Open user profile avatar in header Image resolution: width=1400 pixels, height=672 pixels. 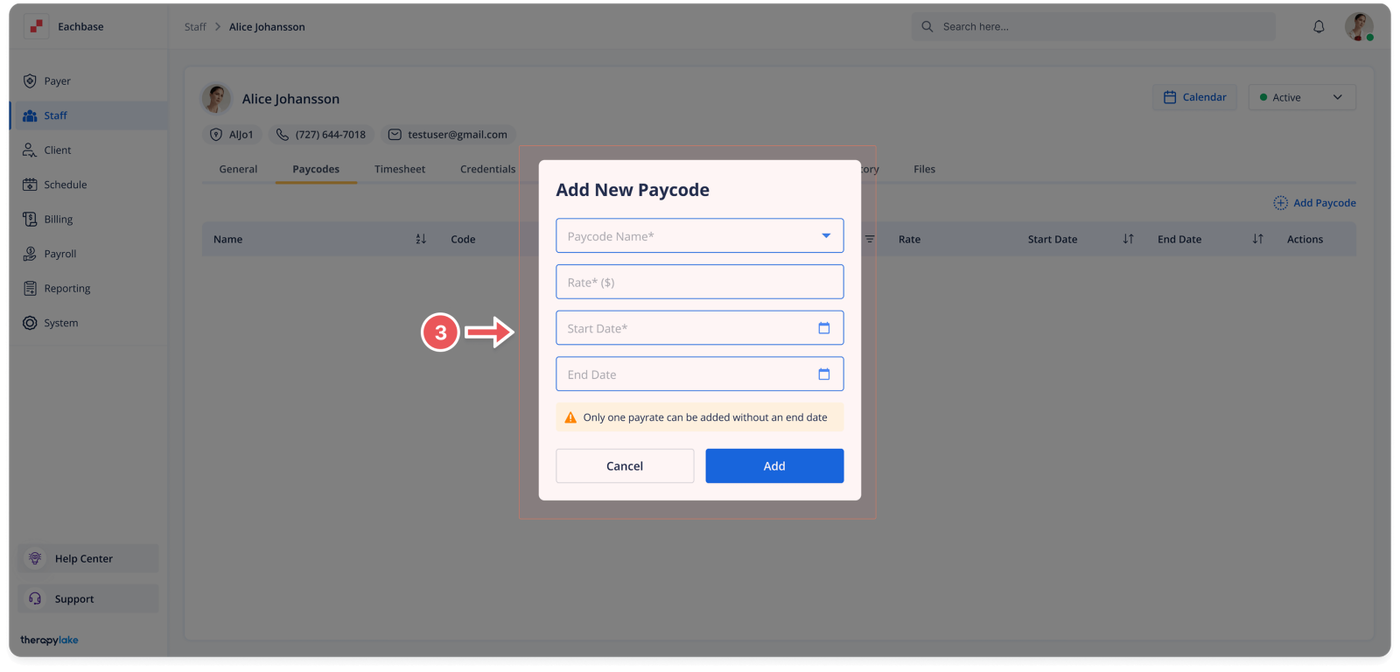[x=1358, y=27]
